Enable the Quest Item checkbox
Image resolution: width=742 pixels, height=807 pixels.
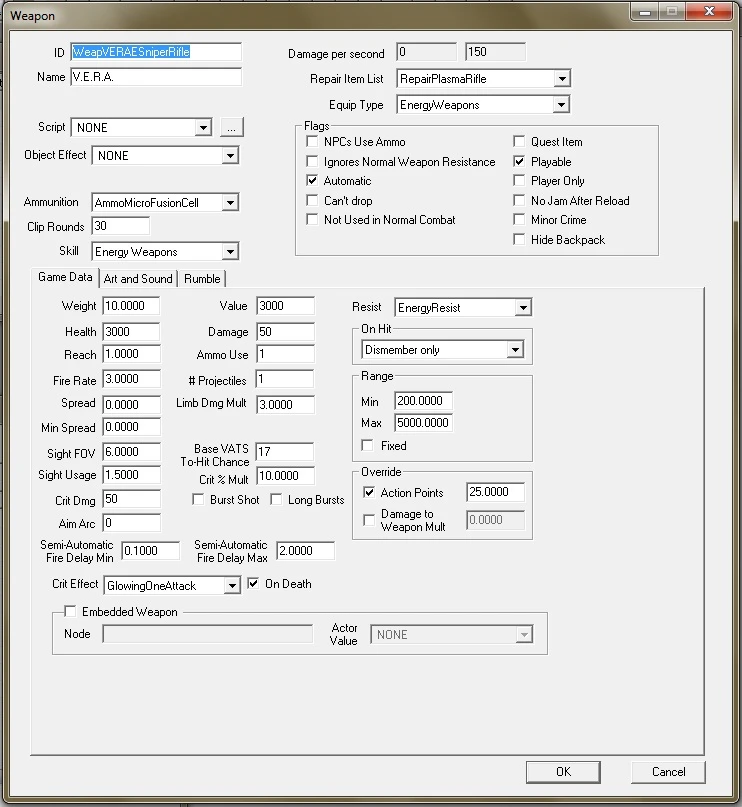(x=519, y=142)
